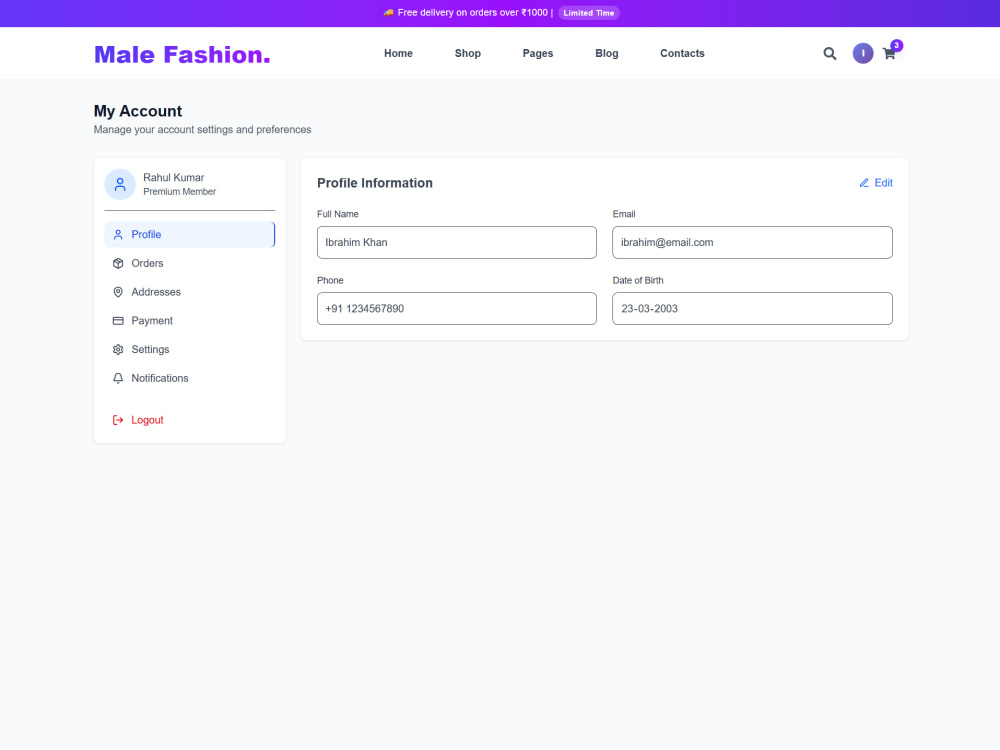Click the Date of Birth field
Screen dimensions: 1000x750
pyautogui.click(x=752, y=309)
